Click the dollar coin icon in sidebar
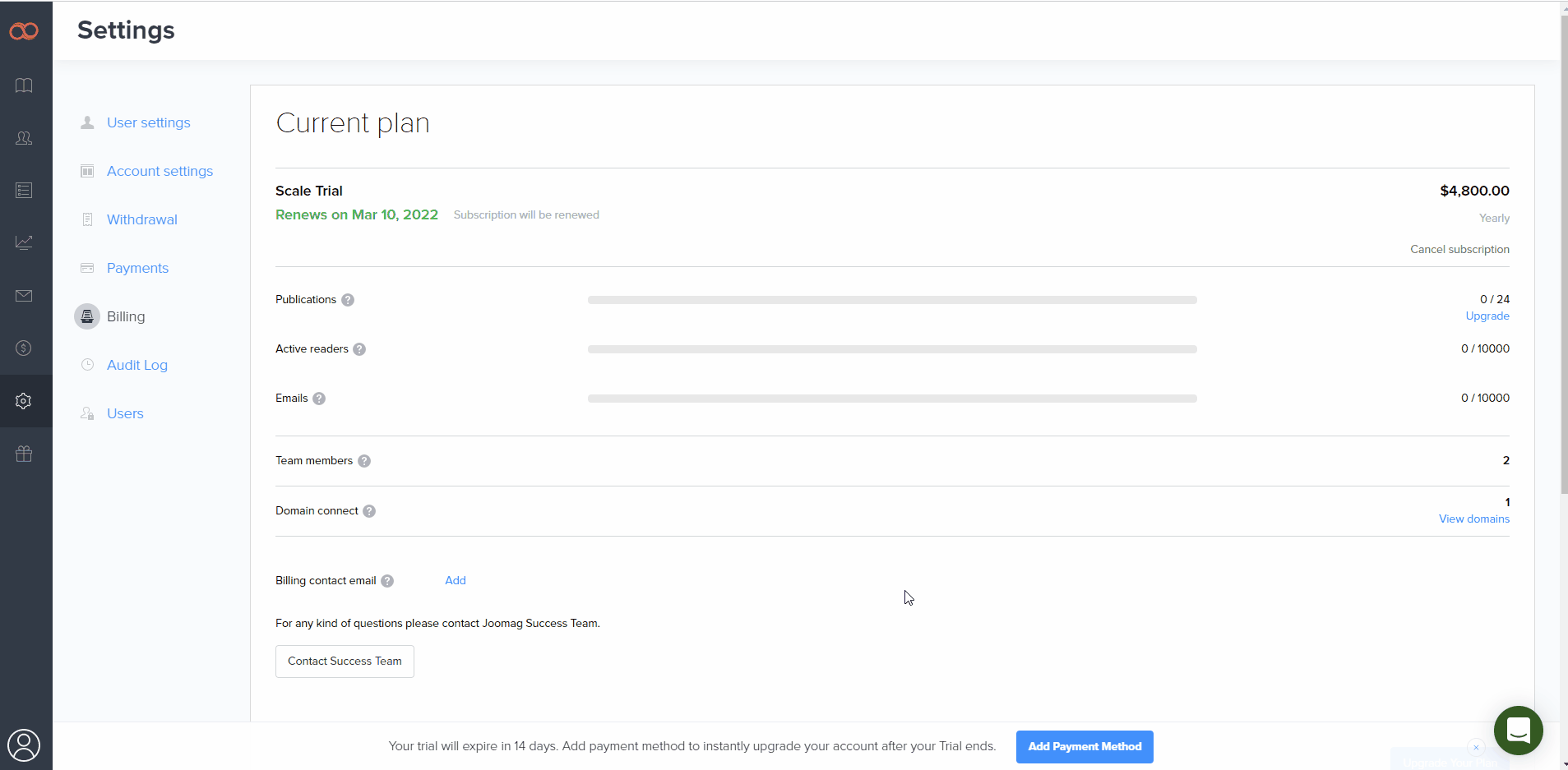The width and height of the screenshot is (1568, 770). point(24,348)
